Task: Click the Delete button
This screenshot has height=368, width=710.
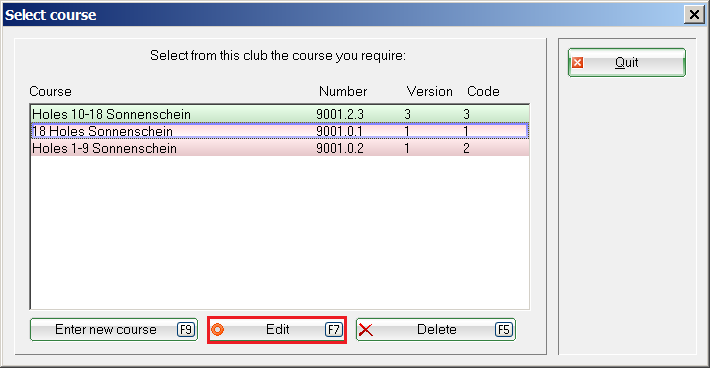Action: [436, 330]
